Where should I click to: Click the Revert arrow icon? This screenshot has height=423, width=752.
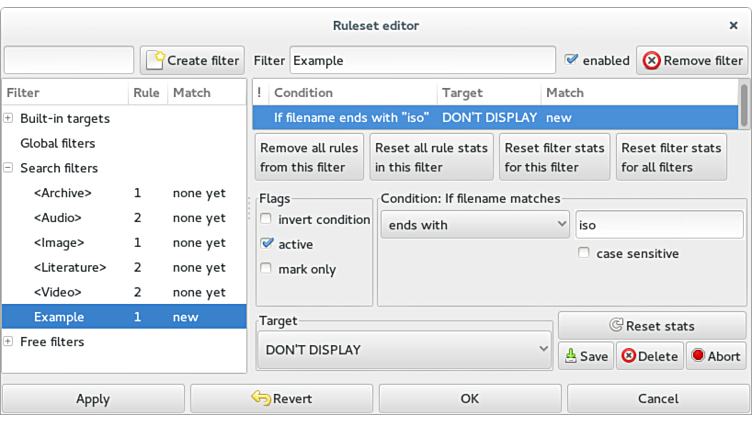[261, 398]
